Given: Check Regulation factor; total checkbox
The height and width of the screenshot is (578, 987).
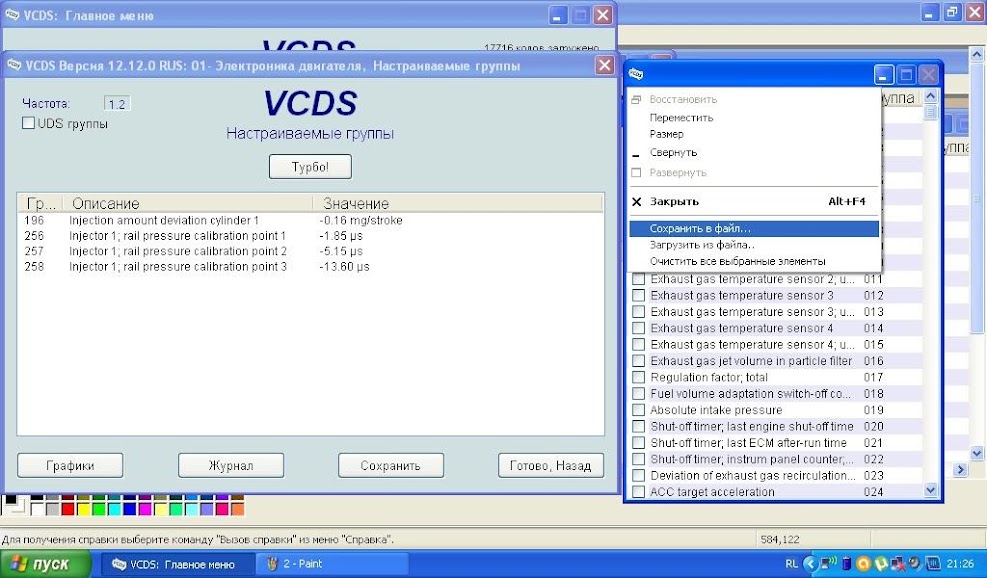Looking at the screenshot, I should (638, 377).
